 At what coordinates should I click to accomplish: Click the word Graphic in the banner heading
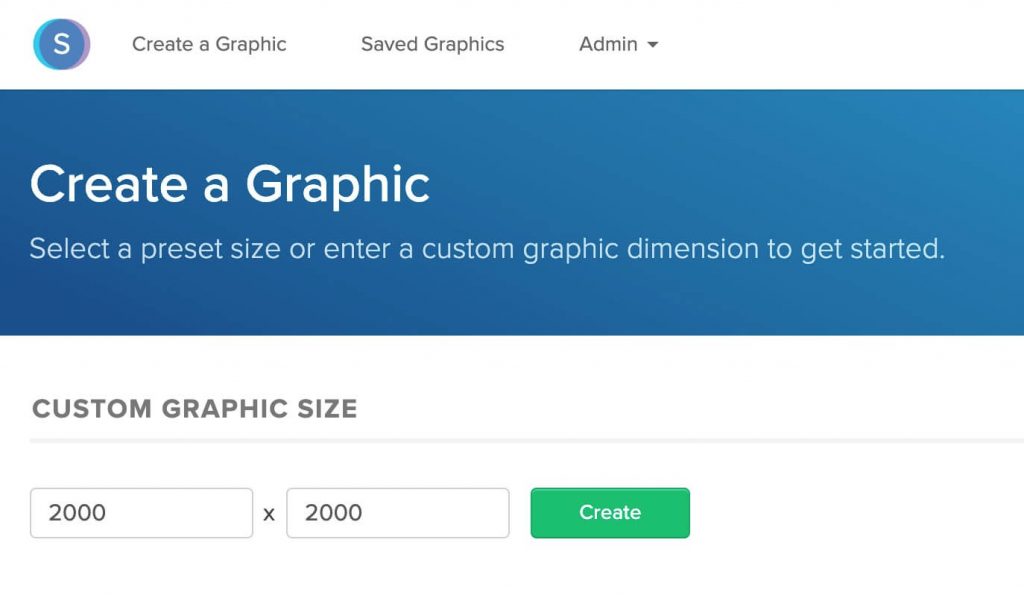(x=338, y=186)
